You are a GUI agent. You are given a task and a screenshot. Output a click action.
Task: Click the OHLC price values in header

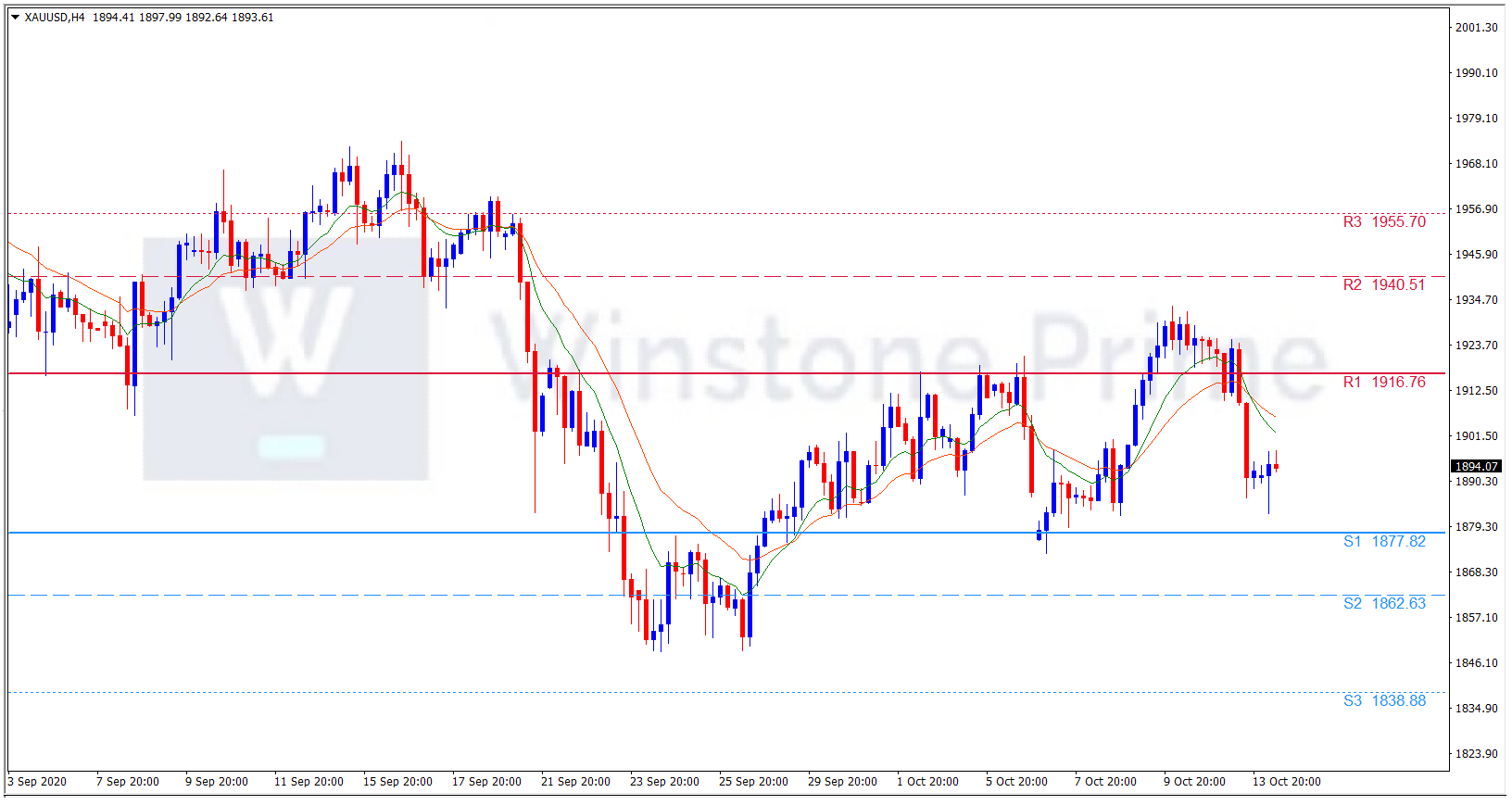183,18
